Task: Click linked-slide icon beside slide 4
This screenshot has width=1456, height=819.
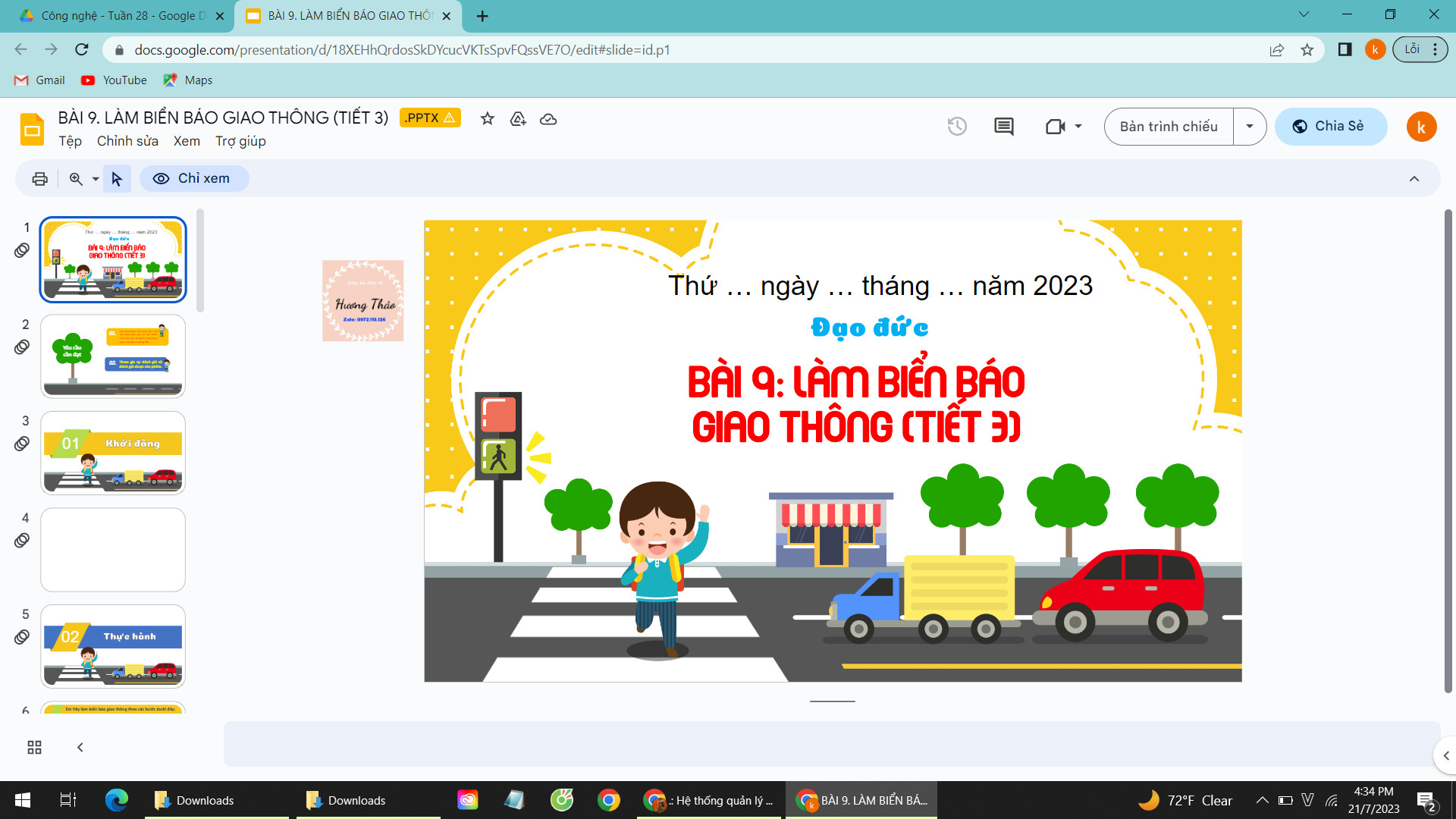Action: [22, 541]
